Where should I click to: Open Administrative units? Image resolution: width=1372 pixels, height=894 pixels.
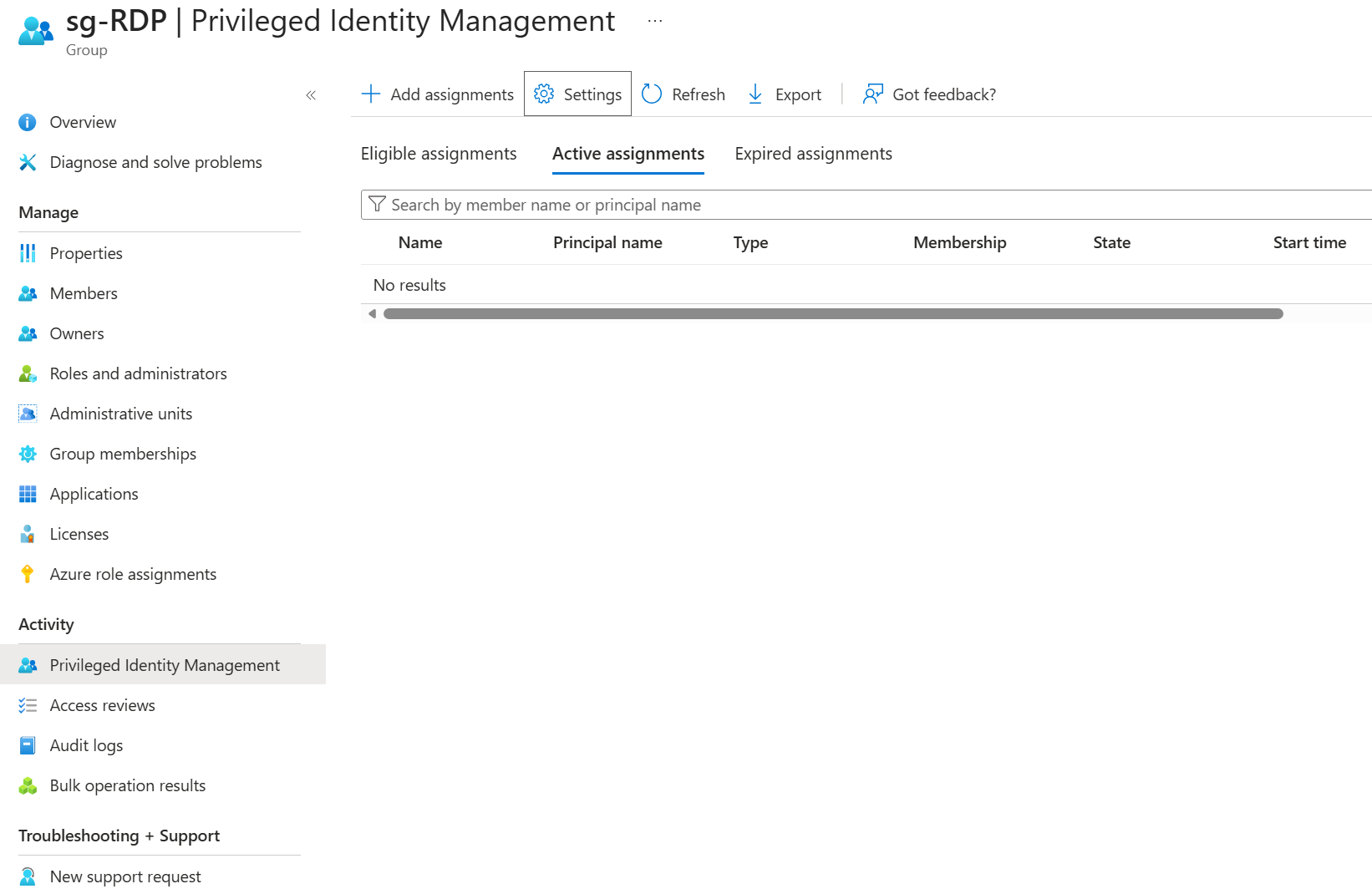[121, 414]
